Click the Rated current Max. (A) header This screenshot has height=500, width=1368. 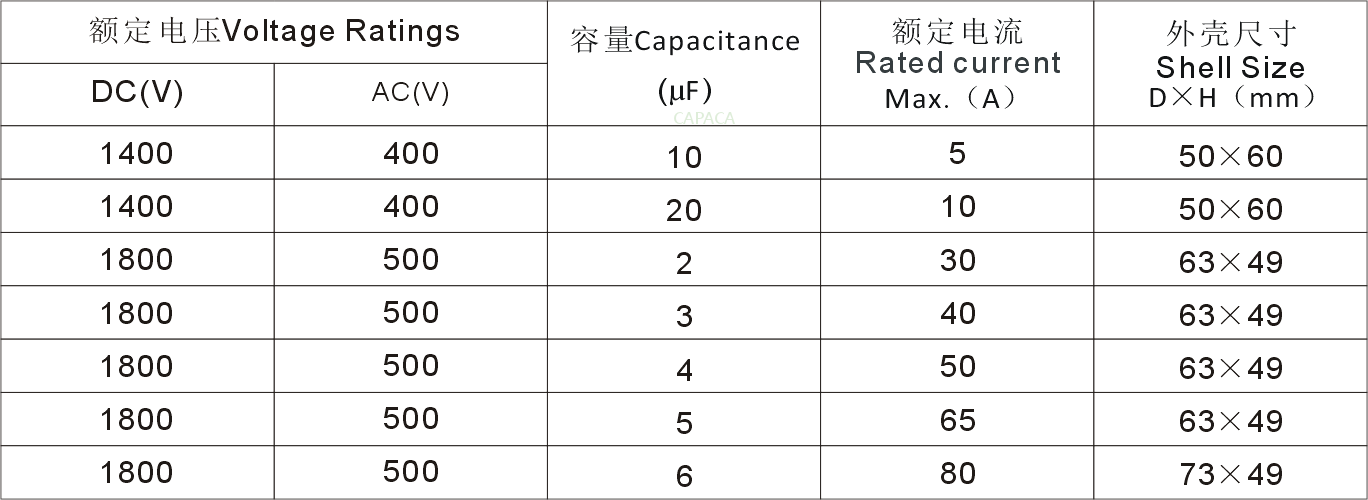957,64
